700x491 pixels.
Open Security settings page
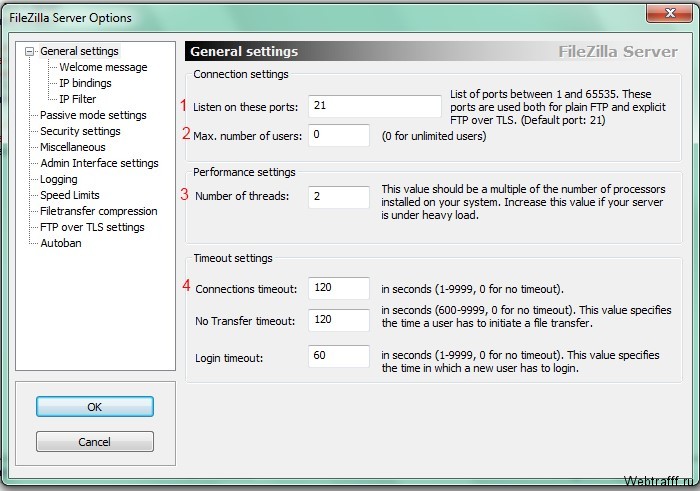80,131
